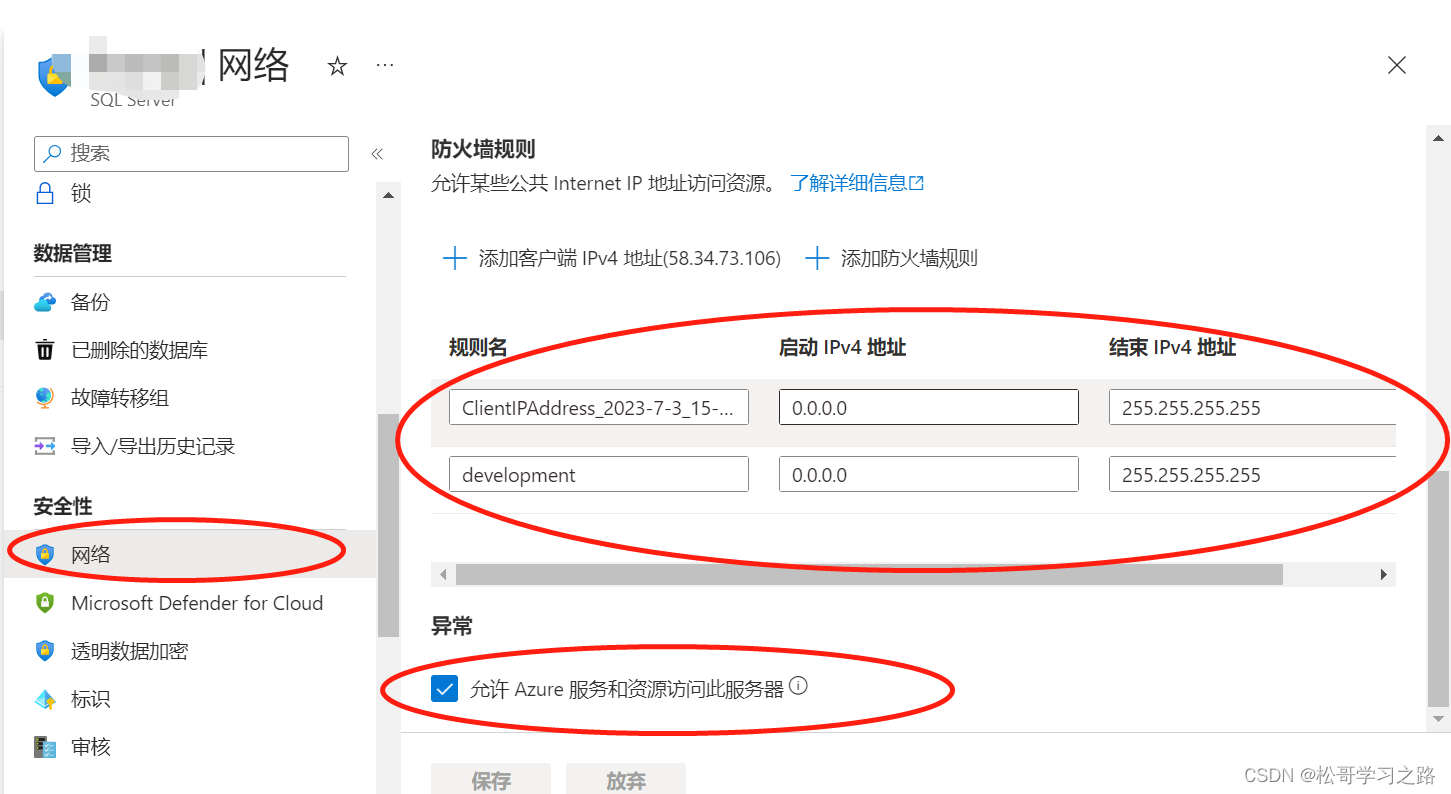Click the 启动 IPv4 地址 column header
Screen dimensions: 1451x794
[843, 348]
